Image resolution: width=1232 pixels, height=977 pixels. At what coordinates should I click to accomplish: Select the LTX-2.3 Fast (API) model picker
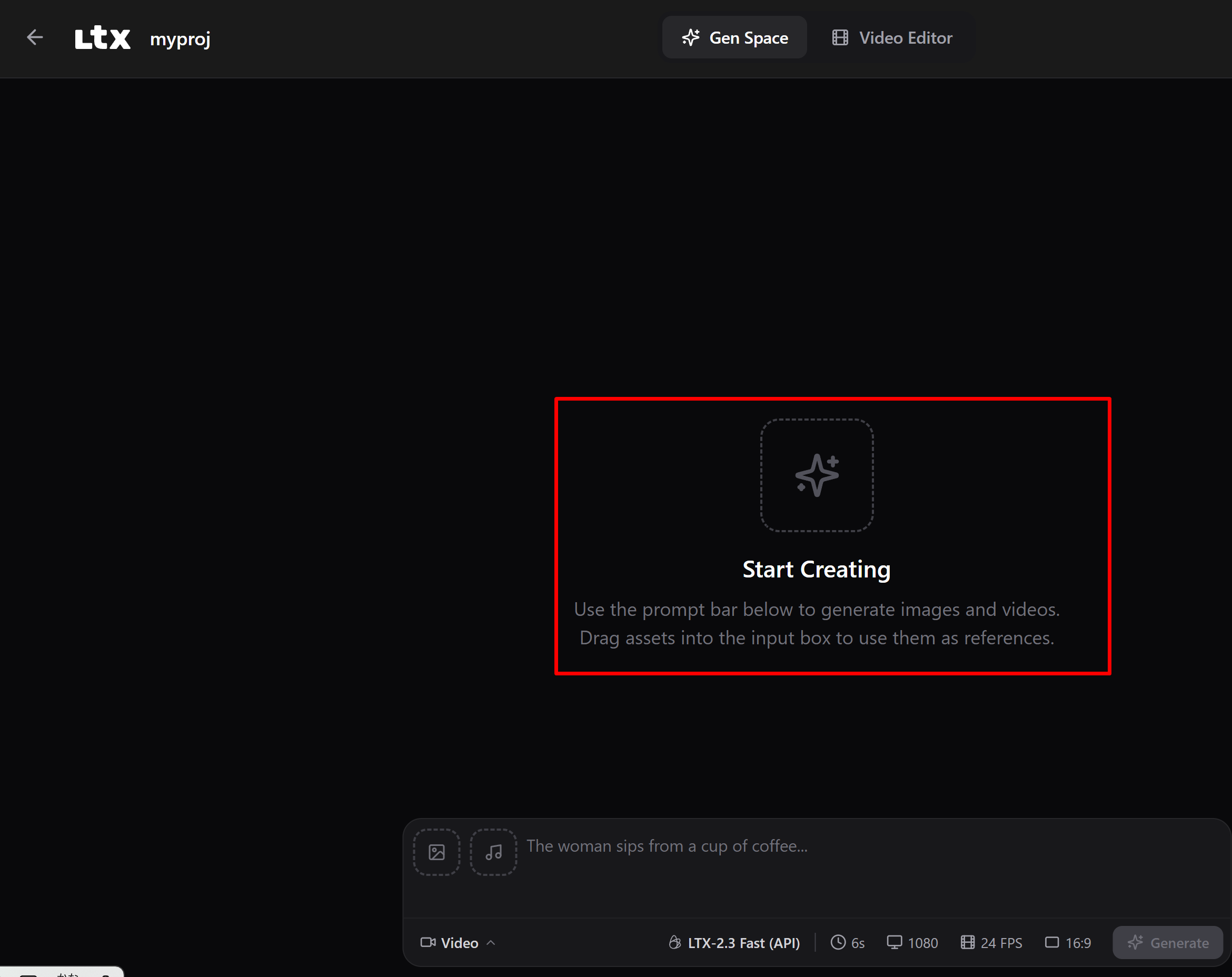[734, 943]
